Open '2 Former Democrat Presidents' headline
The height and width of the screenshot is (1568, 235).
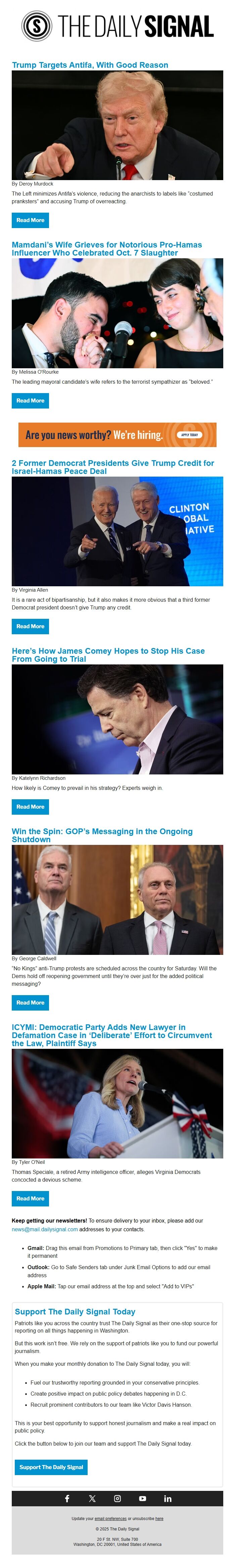coord(112,467)
